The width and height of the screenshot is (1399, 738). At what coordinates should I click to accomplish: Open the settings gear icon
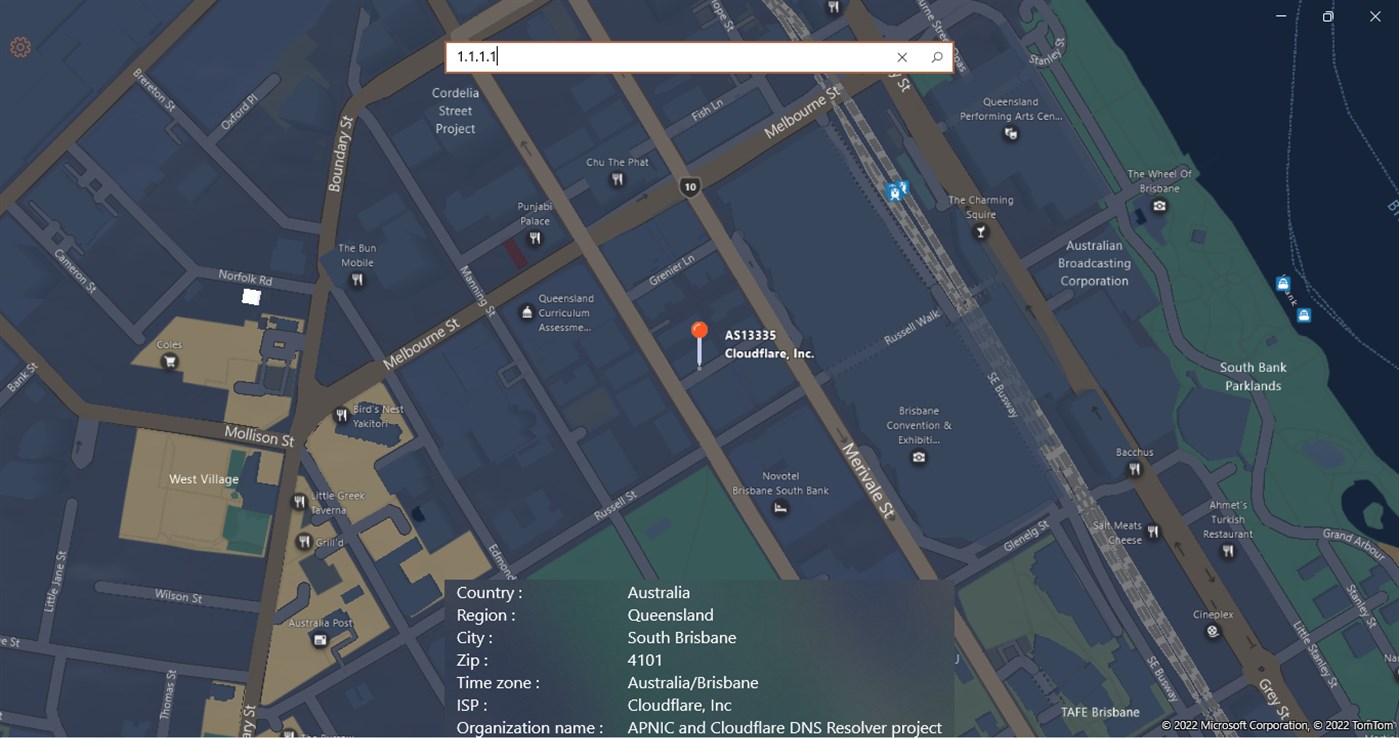pyautogui.click(x=20, y=46)
